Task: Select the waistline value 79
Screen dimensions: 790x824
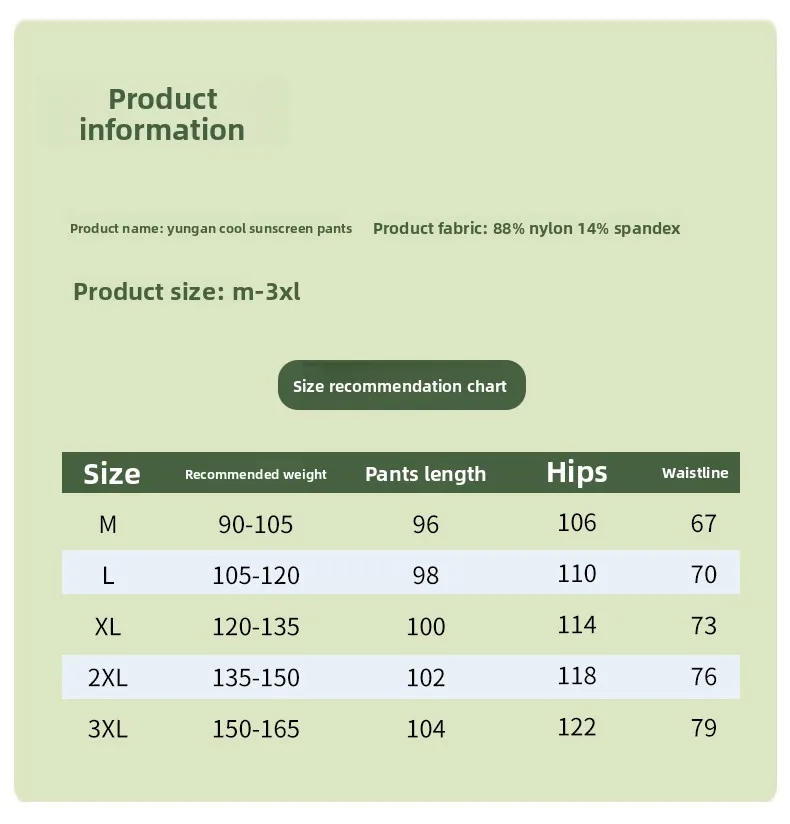Action: click(704, 728)
